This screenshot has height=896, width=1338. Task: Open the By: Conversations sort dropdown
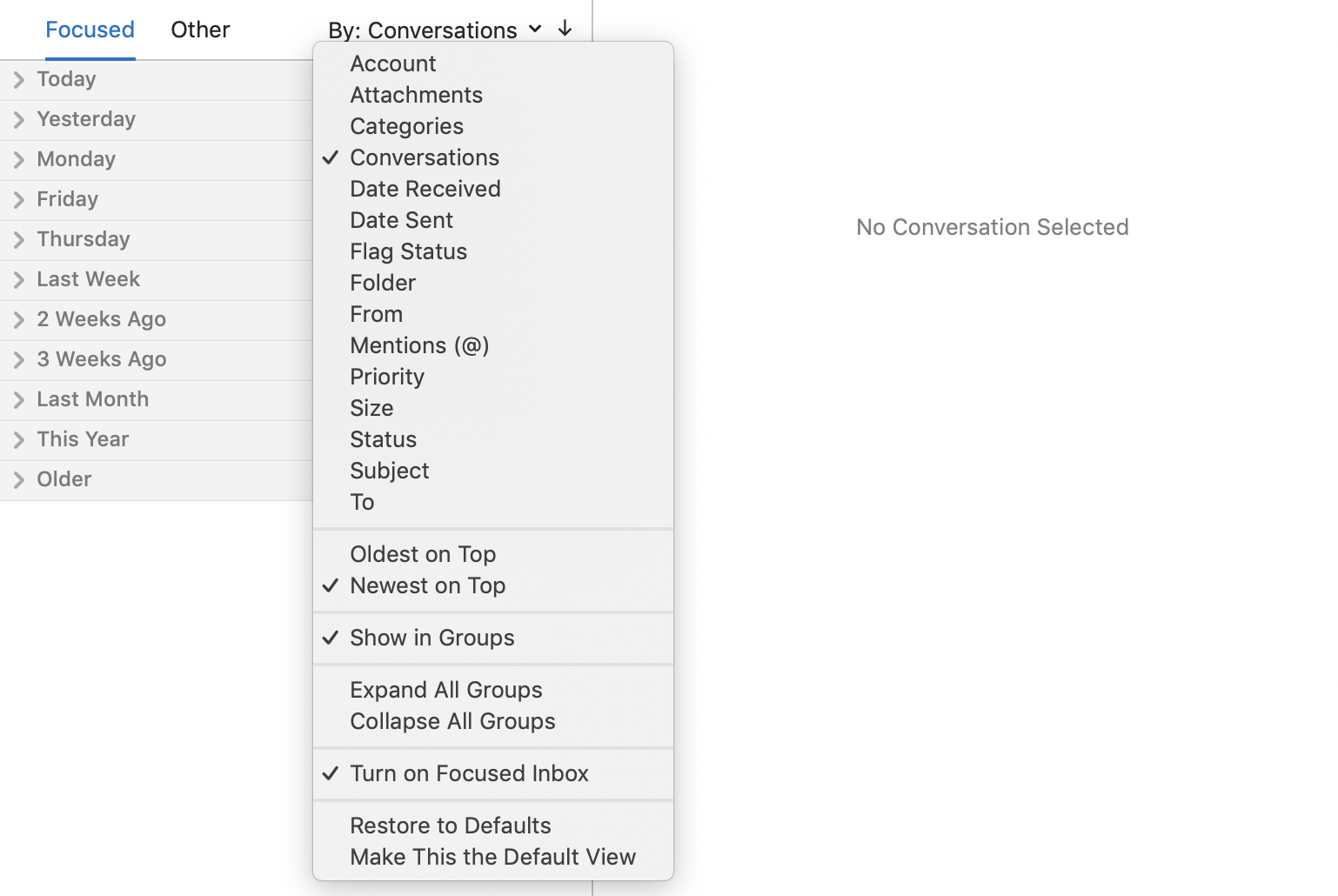point(435,30)
